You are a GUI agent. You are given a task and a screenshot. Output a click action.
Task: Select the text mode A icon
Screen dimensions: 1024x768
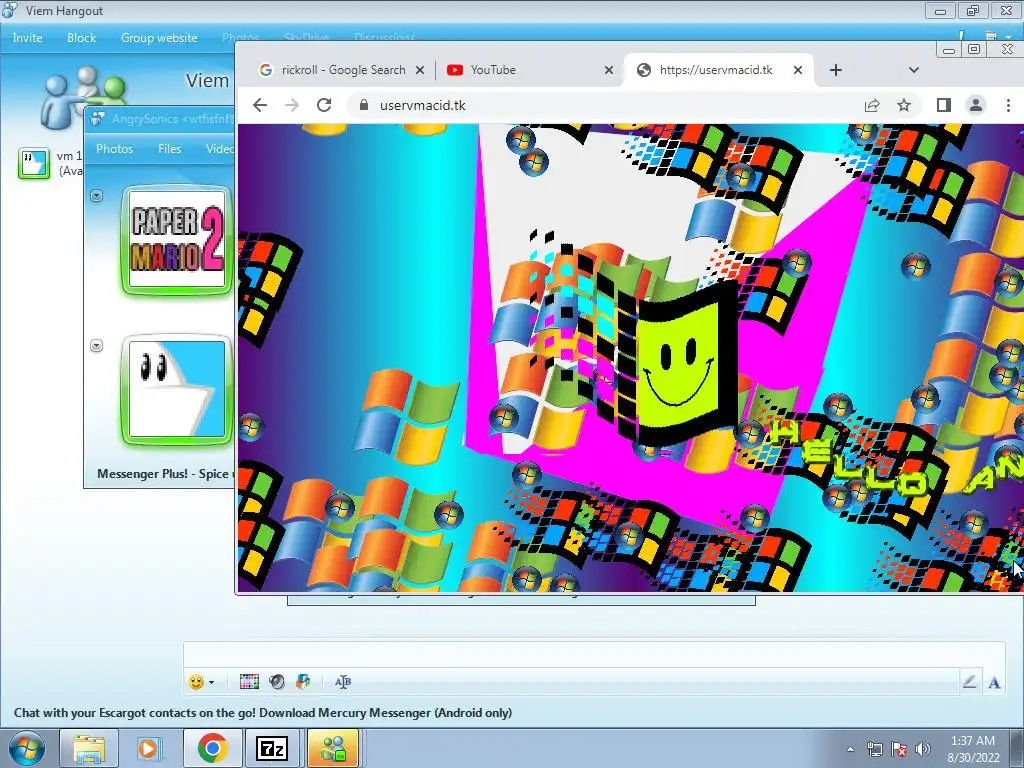[994, 682]
